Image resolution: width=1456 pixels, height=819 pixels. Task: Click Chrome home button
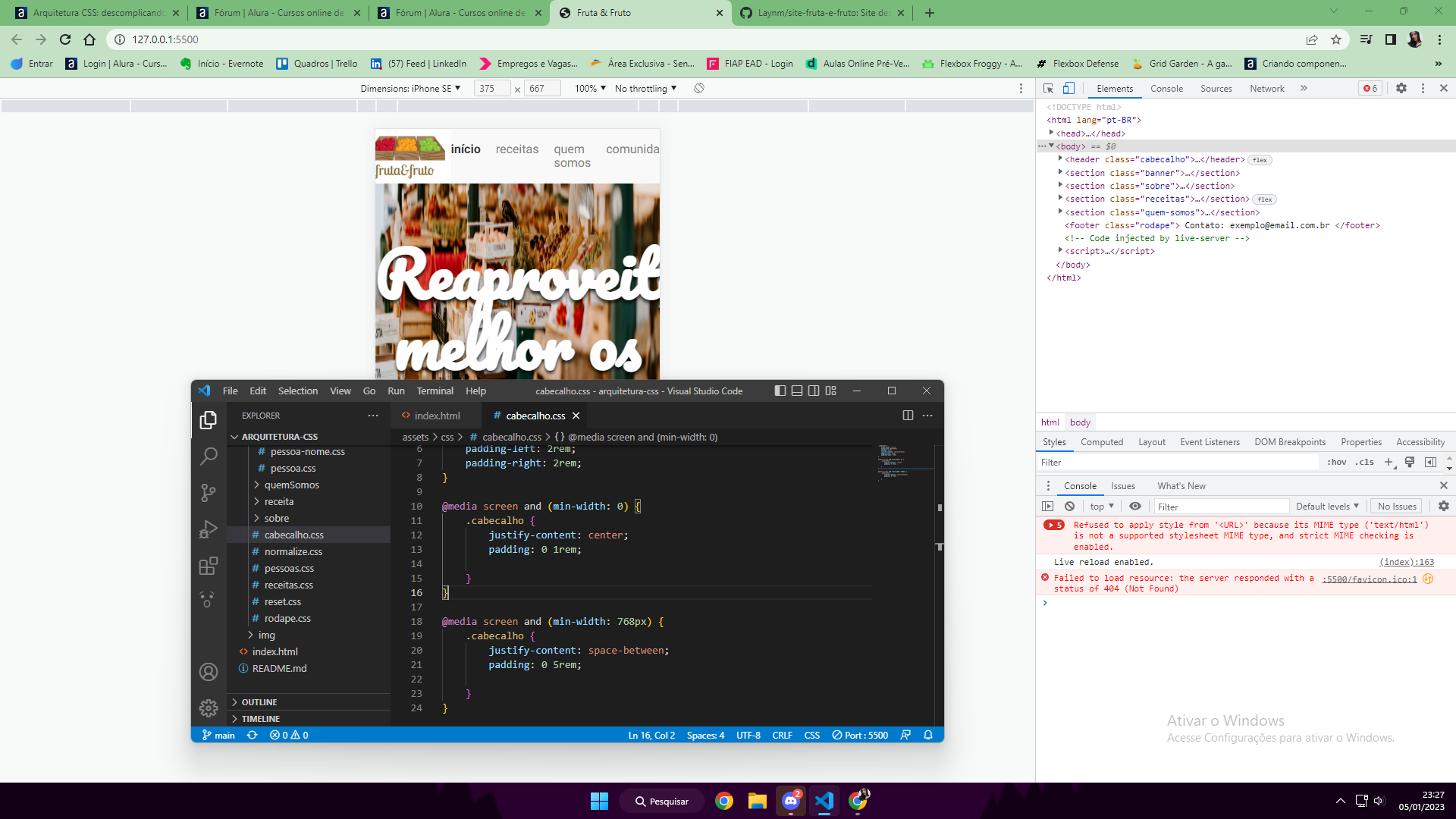point(89,39)
